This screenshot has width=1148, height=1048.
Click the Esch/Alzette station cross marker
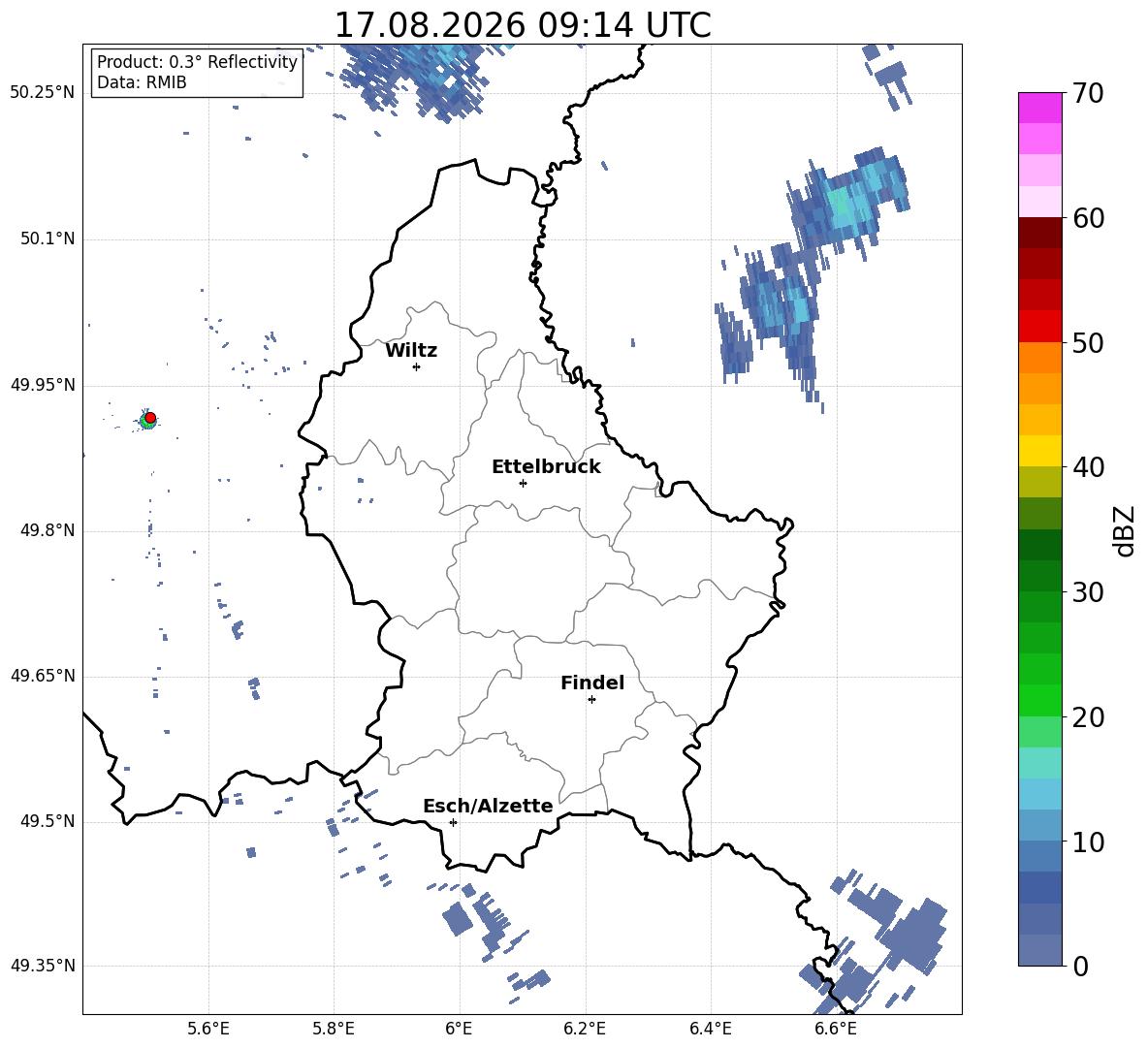pyautogui.click(x=453, y=822)
